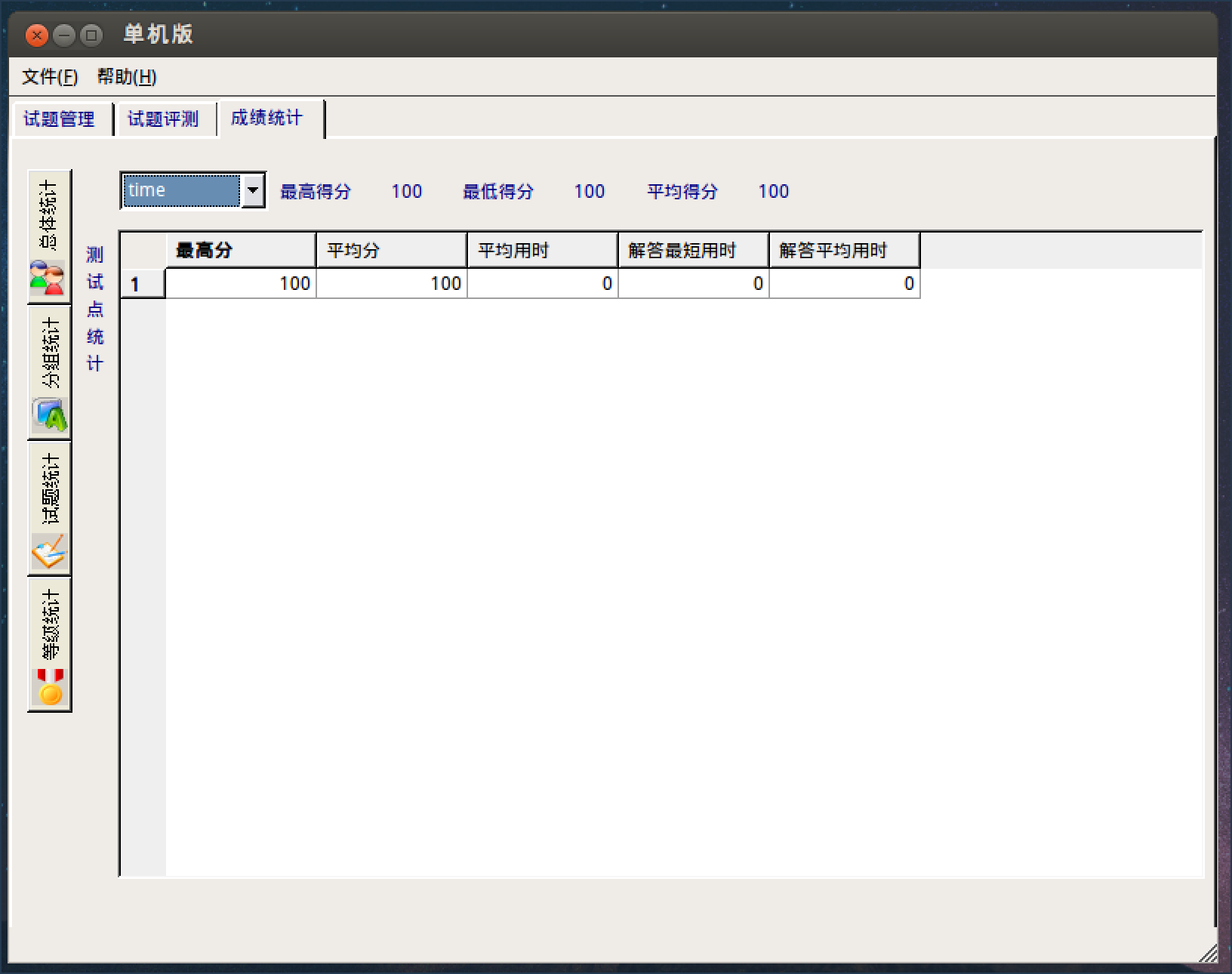
Task: Click the 解答最短用时 column header
Action: (x=693, y=250)
